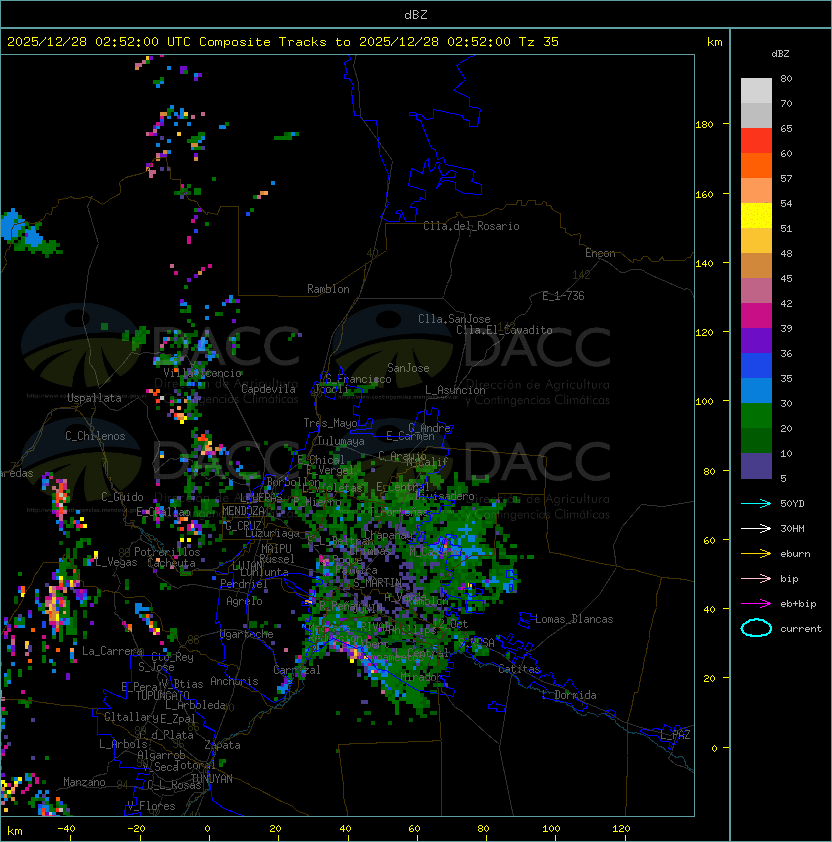
Task: Click the 'eburn' legend label
Action: point(795,554)
